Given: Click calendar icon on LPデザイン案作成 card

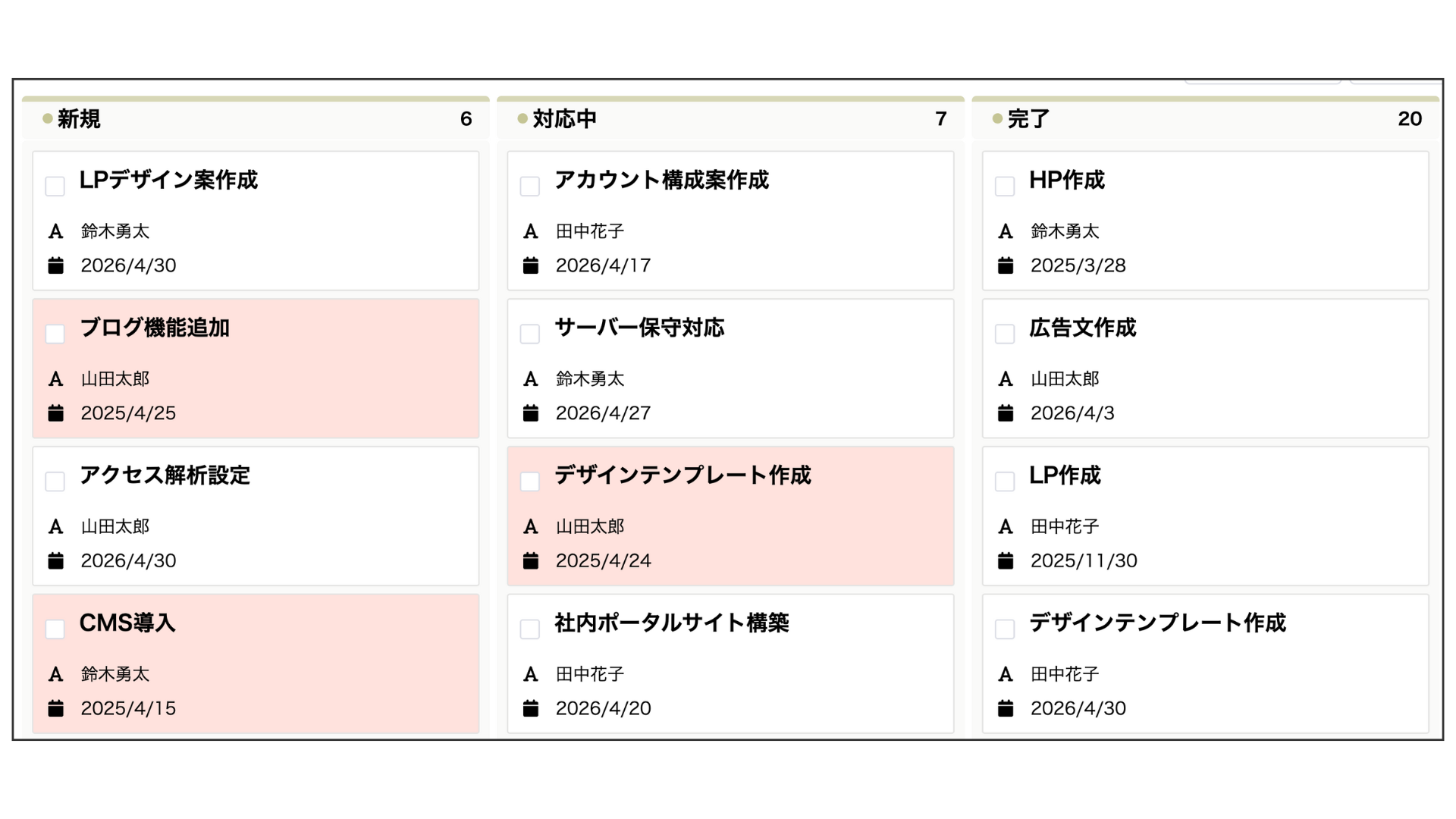Looking at the screenshot, I should (x=55, y=265).
